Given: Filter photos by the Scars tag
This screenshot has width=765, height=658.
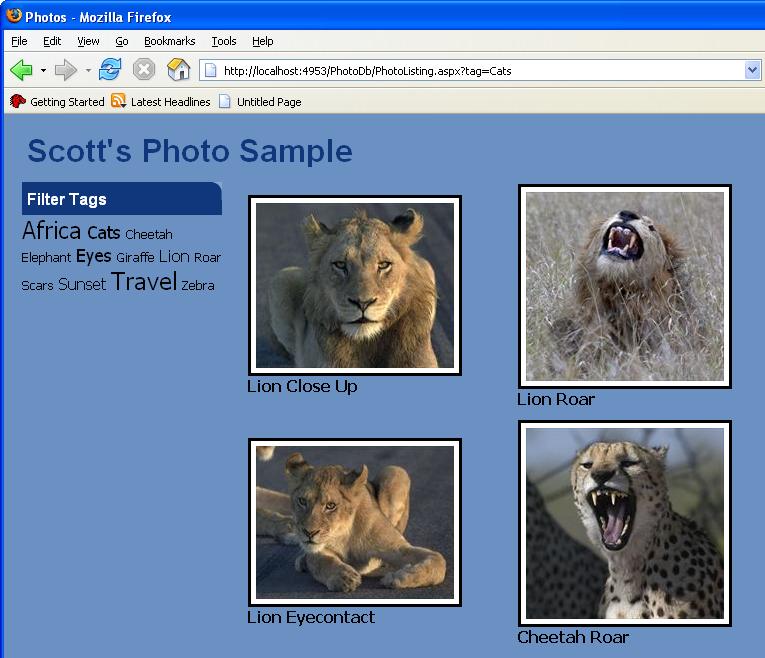Looking at the screenshot, I should click(37, 285).
